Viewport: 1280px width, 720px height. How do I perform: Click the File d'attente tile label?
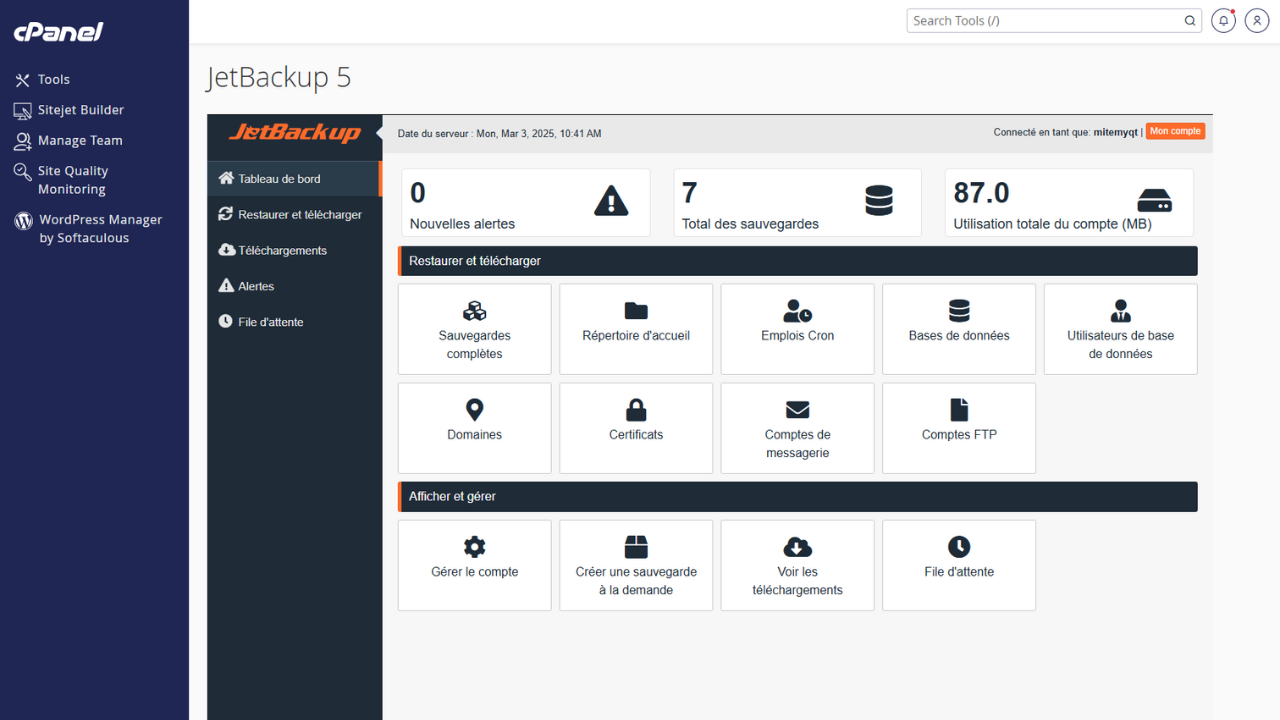tap(959, 572)
